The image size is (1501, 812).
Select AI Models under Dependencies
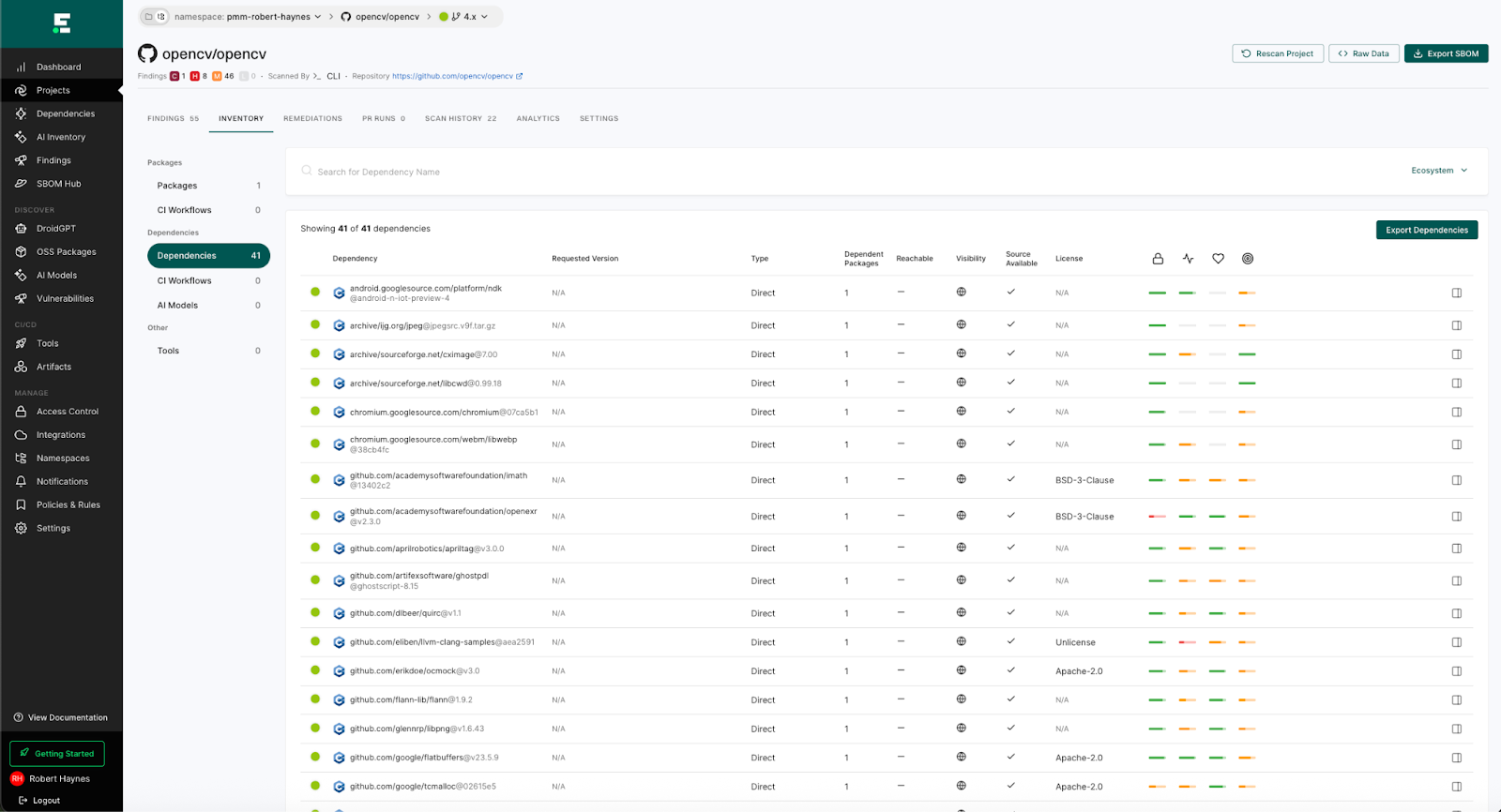(x=208, y=306)
